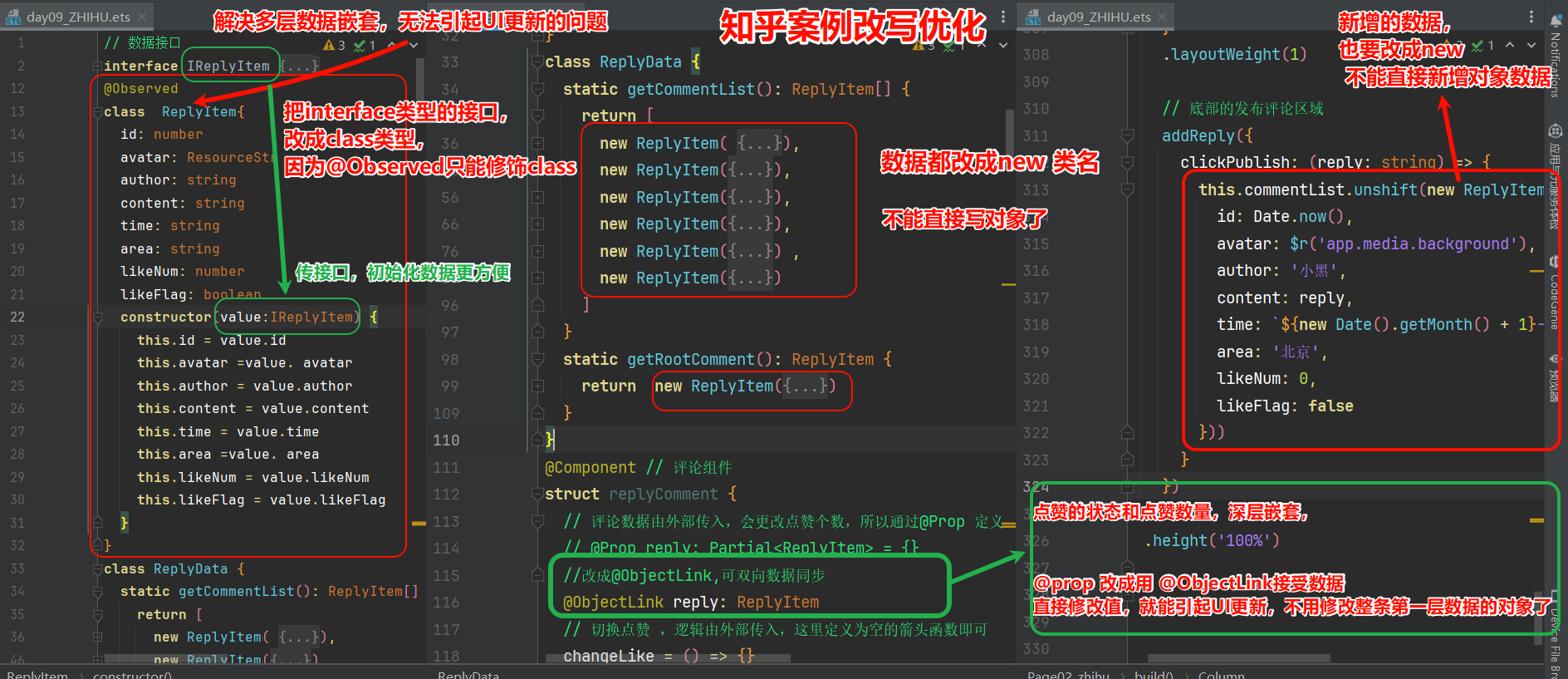
Task: Open the Notifications tool window
Action: click(1556, 55)
